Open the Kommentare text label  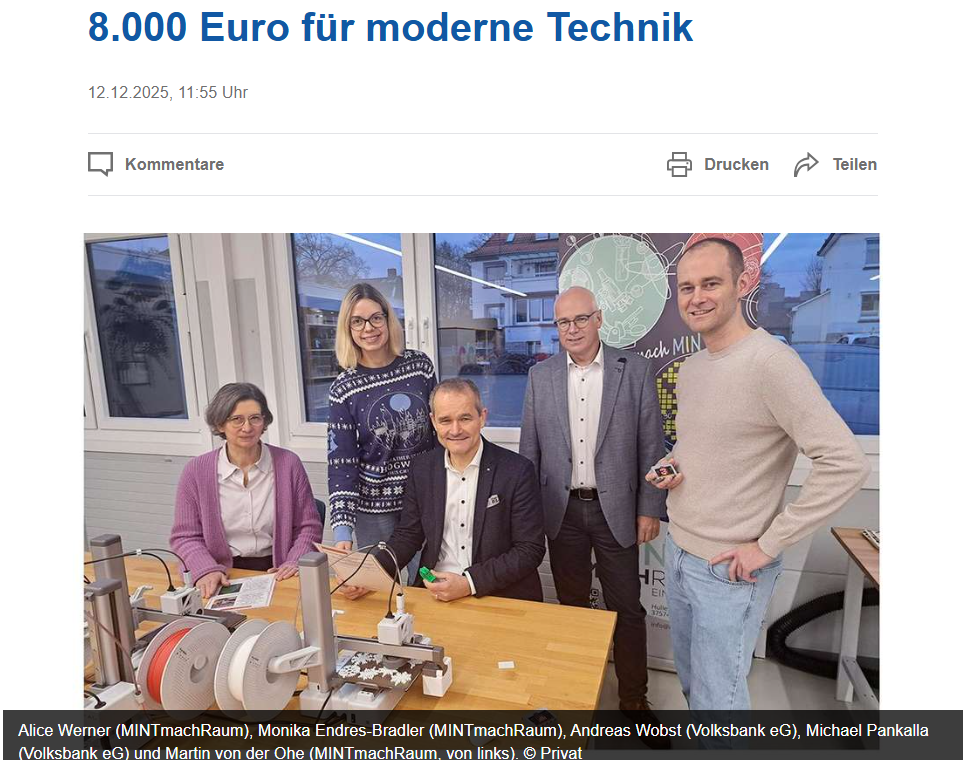(x=175, y=164)
